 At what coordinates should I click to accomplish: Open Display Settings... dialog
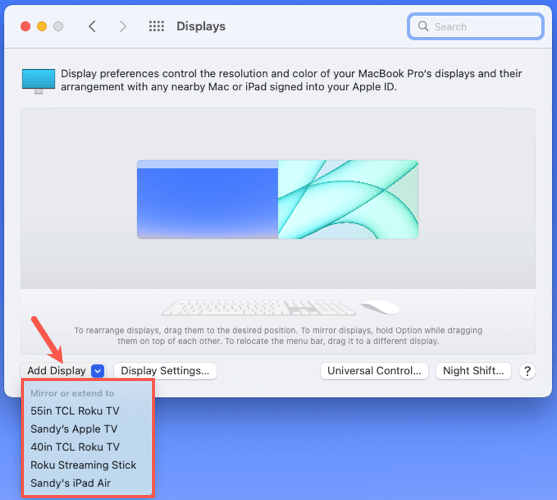tap(165, 371)
